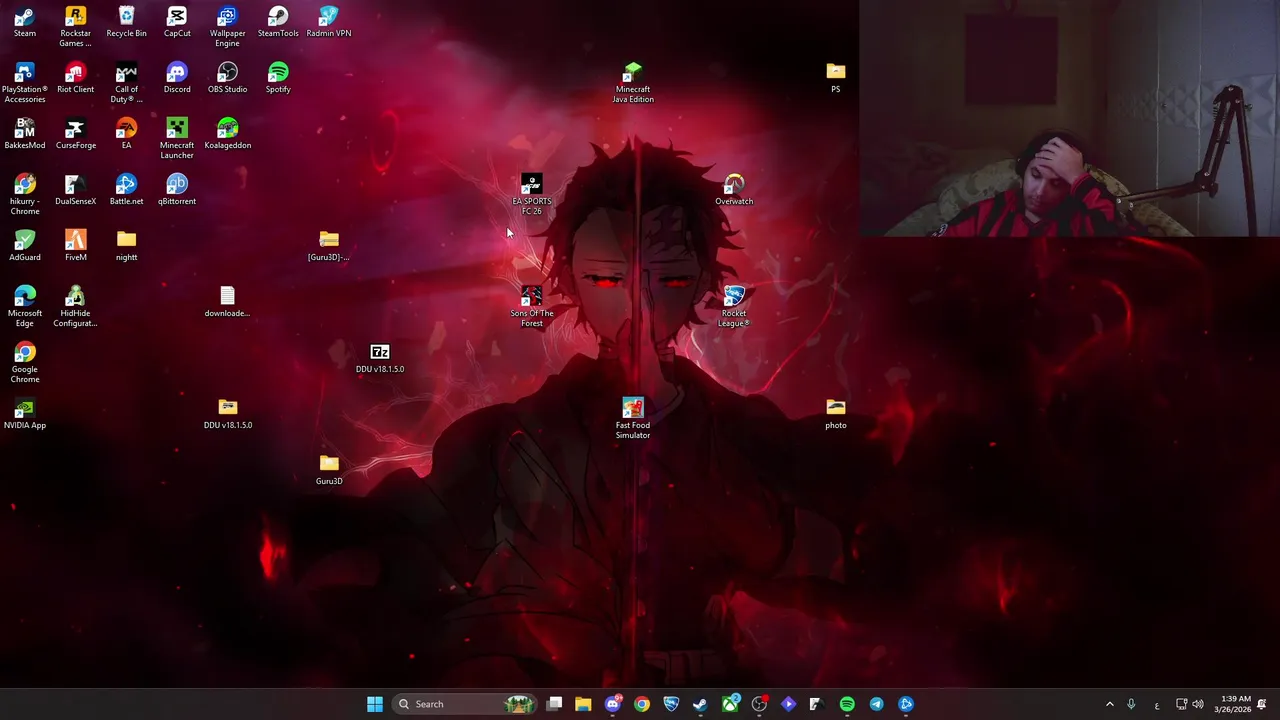Select the Battle.net shortcut

coord(126,191)
